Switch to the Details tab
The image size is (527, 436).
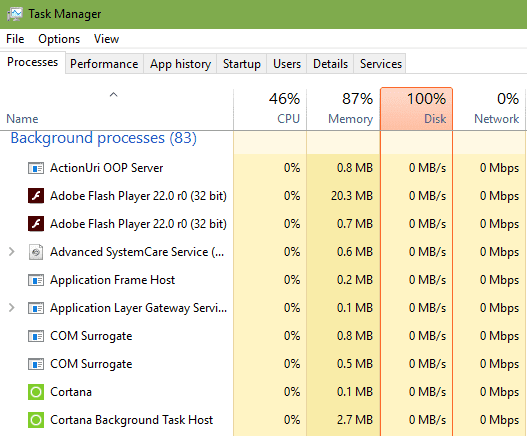click(x=330, y=64)
